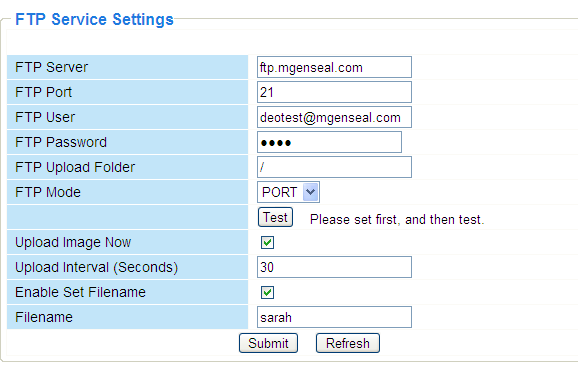Image resolution: width=578 pixels, height=371 pixels.
Task: Click the FTP Mode label
Action: pos(48,192)
